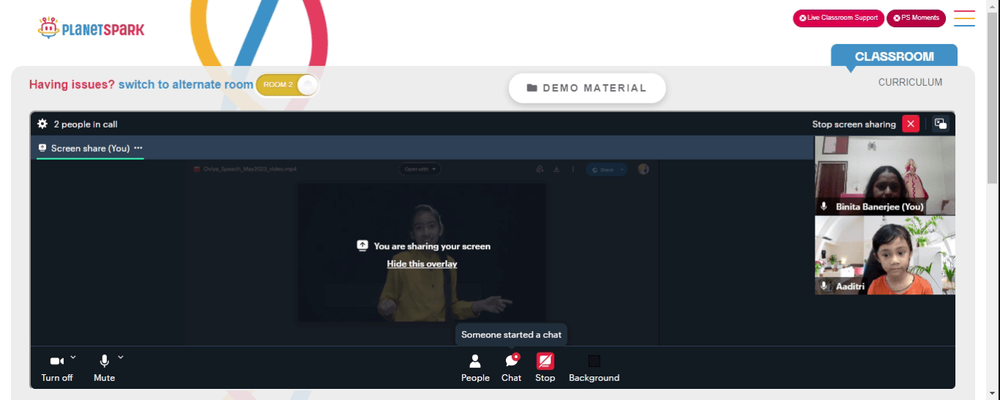The image size is (1000, 400).
Task: Open Live Classroom Support
Action: click(x=838, y=18)
